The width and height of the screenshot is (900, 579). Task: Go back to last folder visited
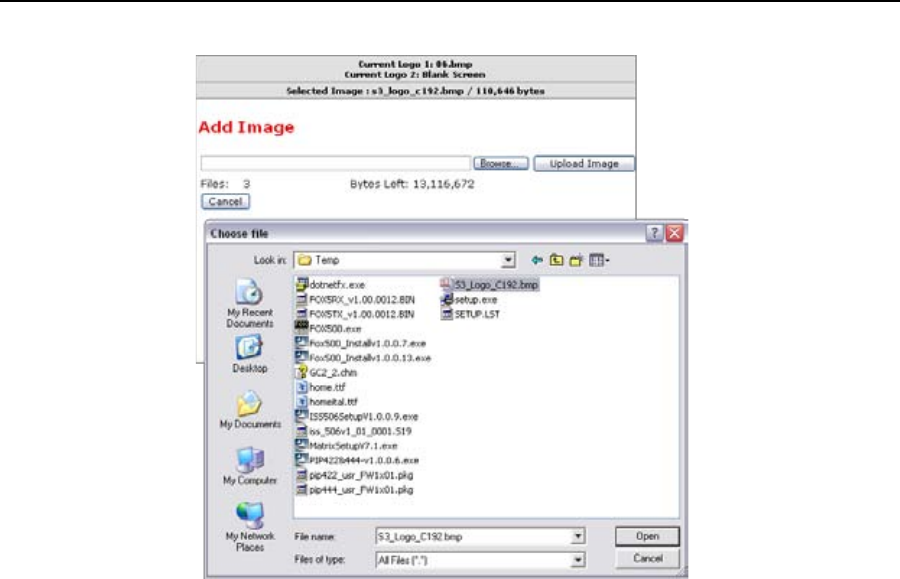(537, 260)
